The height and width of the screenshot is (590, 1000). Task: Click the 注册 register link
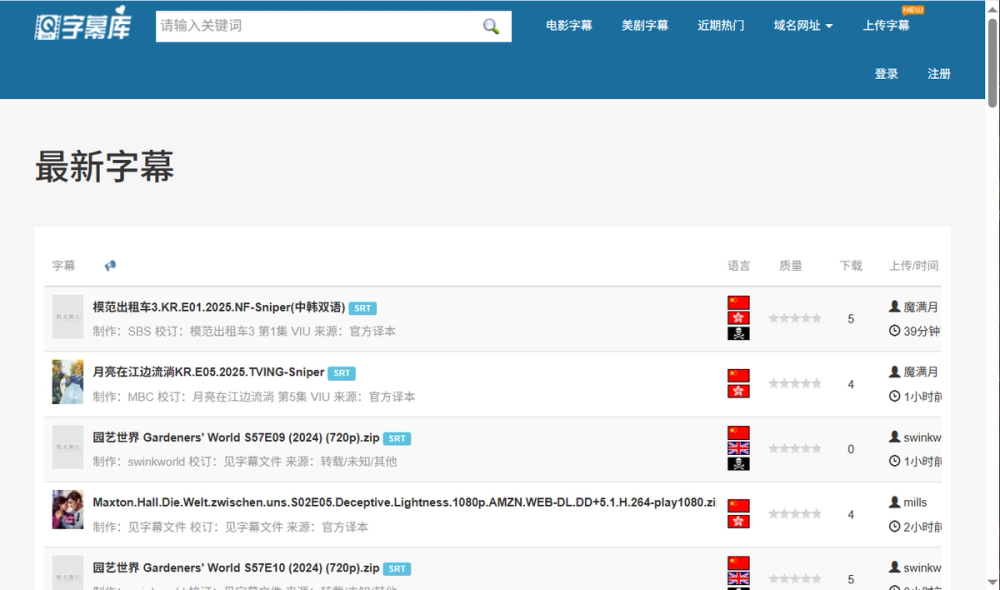tap(939, 74)
